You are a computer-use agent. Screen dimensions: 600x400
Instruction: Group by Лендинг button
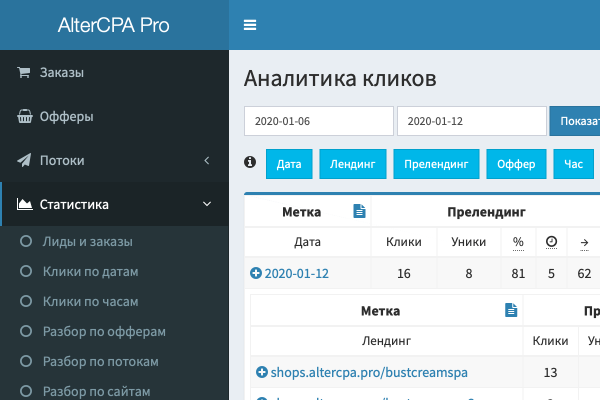click(352, 164)
